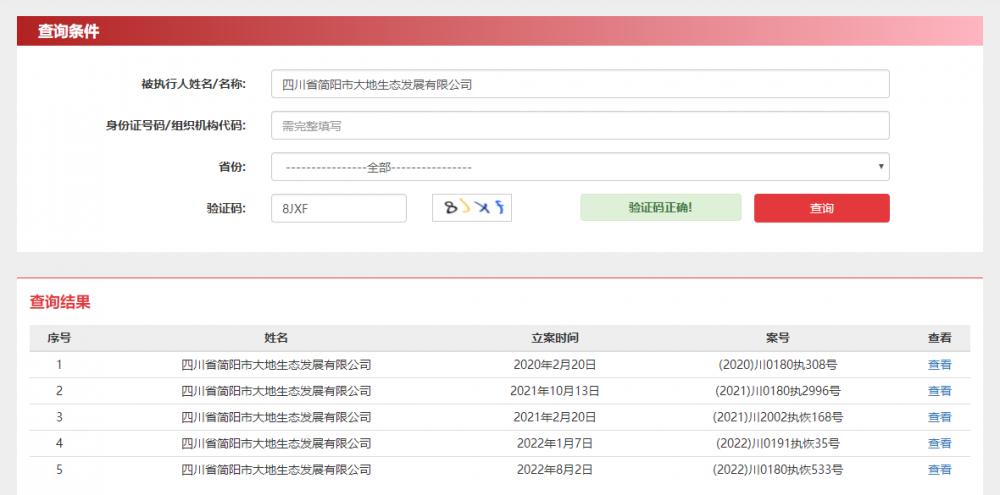Click the 查询条件 panel header
1000x495 pixels.
coord(69,31)
